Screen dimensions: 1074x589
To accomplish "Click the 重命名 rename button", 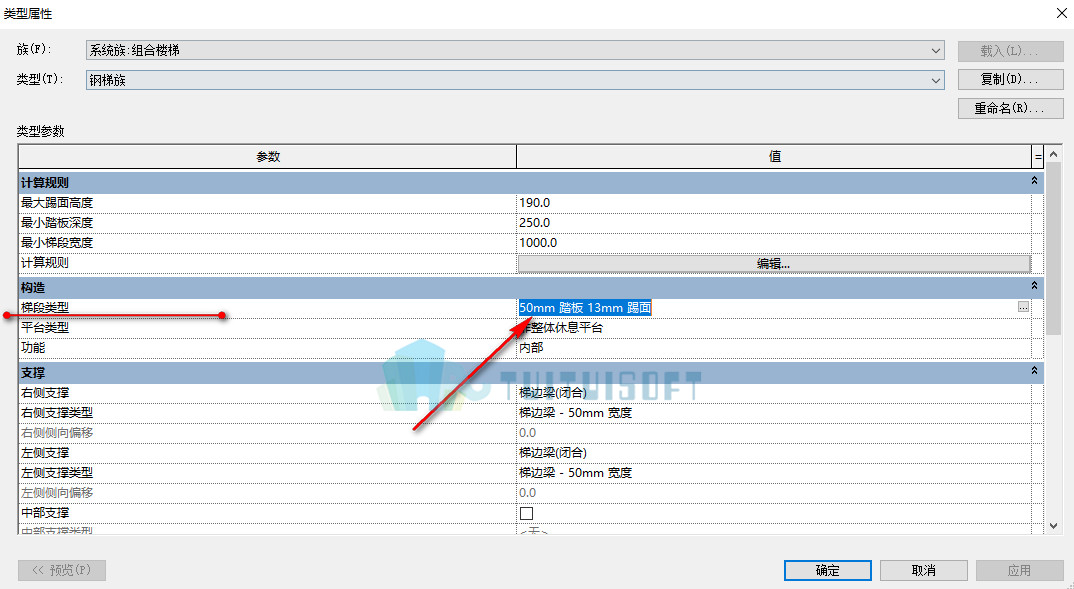I will click(1010, 108).
